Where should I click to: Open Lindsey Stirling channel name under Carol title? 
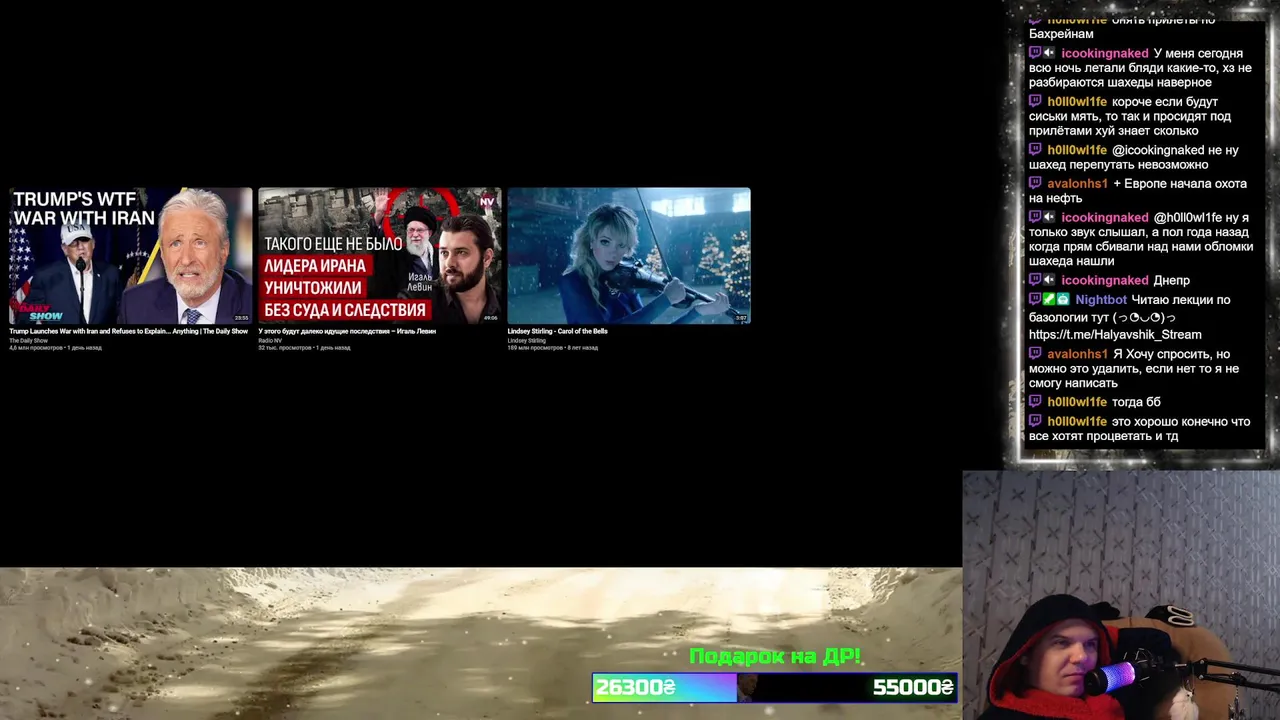pyautogui.click(x=526, y=341)
